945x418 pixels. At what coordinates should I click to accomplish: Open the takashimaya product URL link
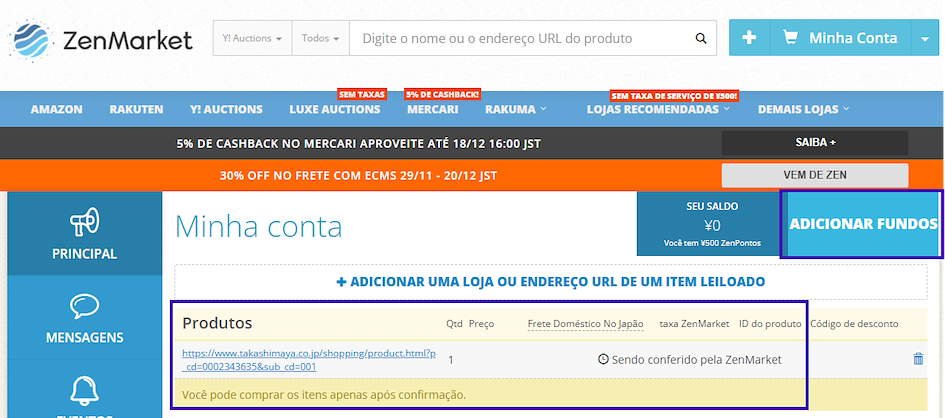pyautogui.click(x=309, y=360)
